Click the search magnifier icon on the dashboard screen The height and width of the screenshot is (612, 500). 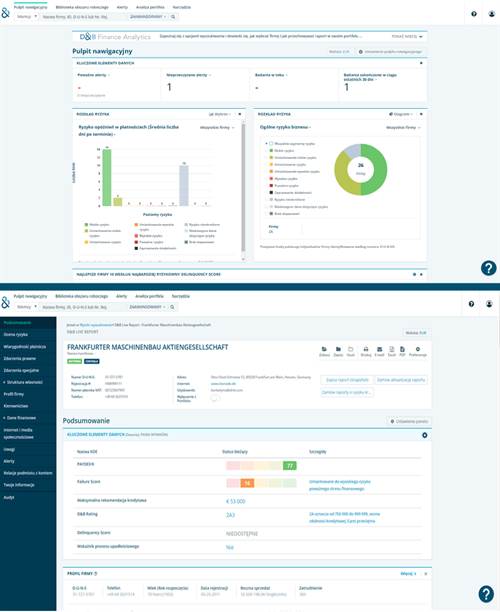coord(173,17)
